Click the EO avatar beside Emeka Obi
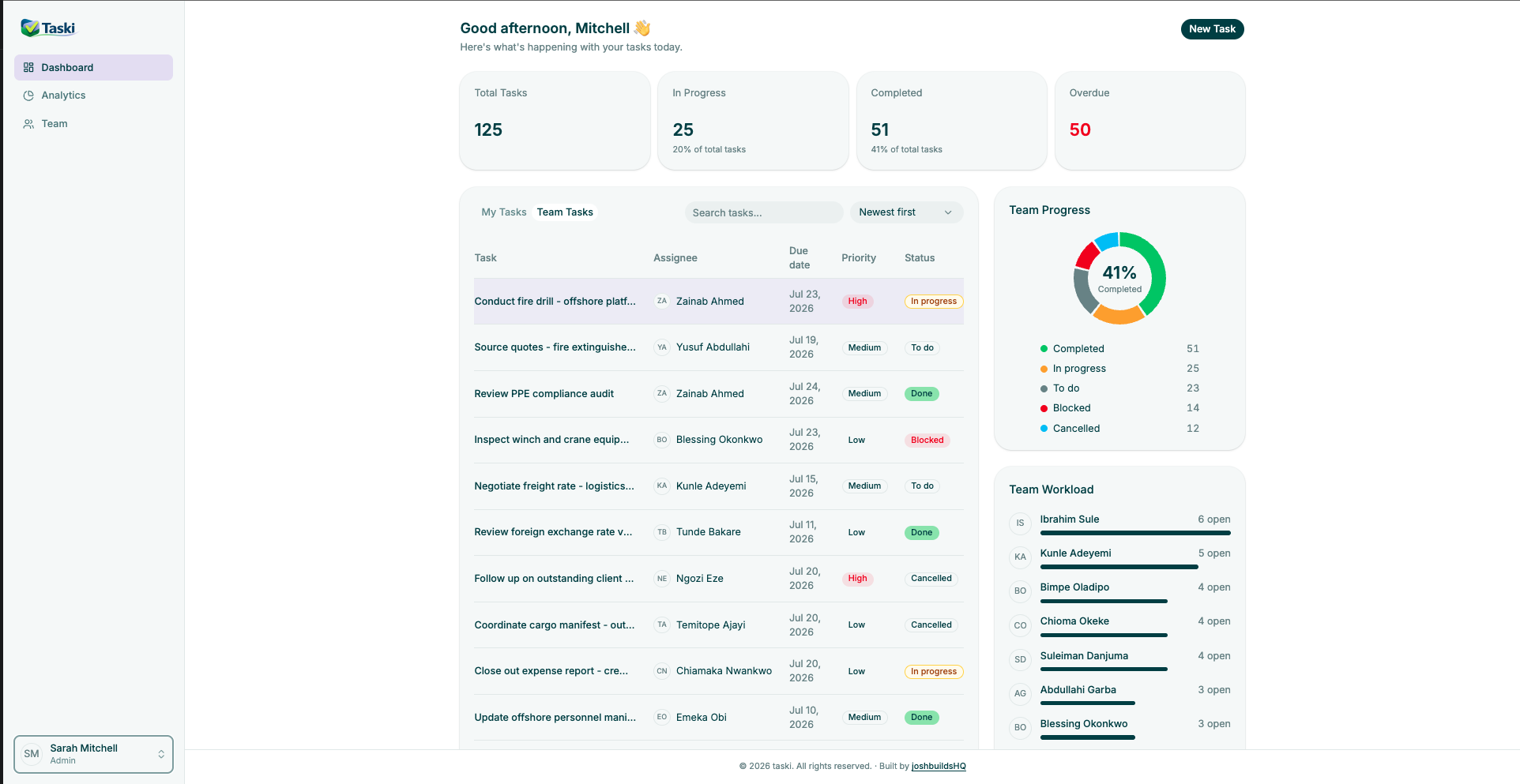 pyautogui.click(x=662, y=717)
